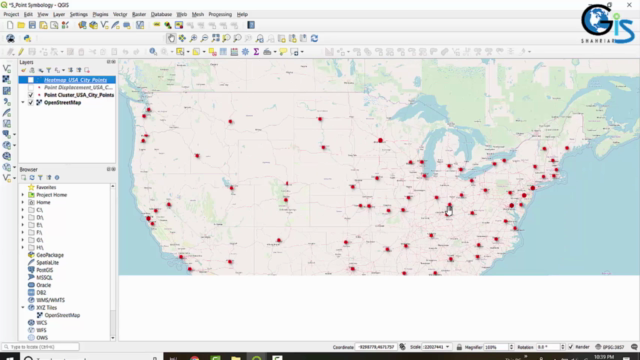Open the Vector menu
The height and width of the screenshot is (360, 640).
pyautogui.click(x=120, y=14)
